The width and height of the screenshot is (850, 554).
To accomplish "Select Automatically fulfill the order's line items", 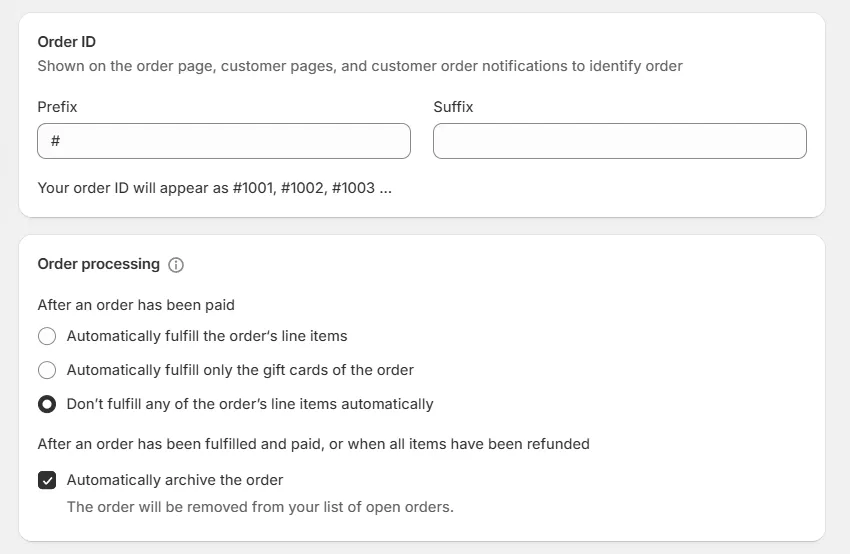I will click(x=47, y=336).
